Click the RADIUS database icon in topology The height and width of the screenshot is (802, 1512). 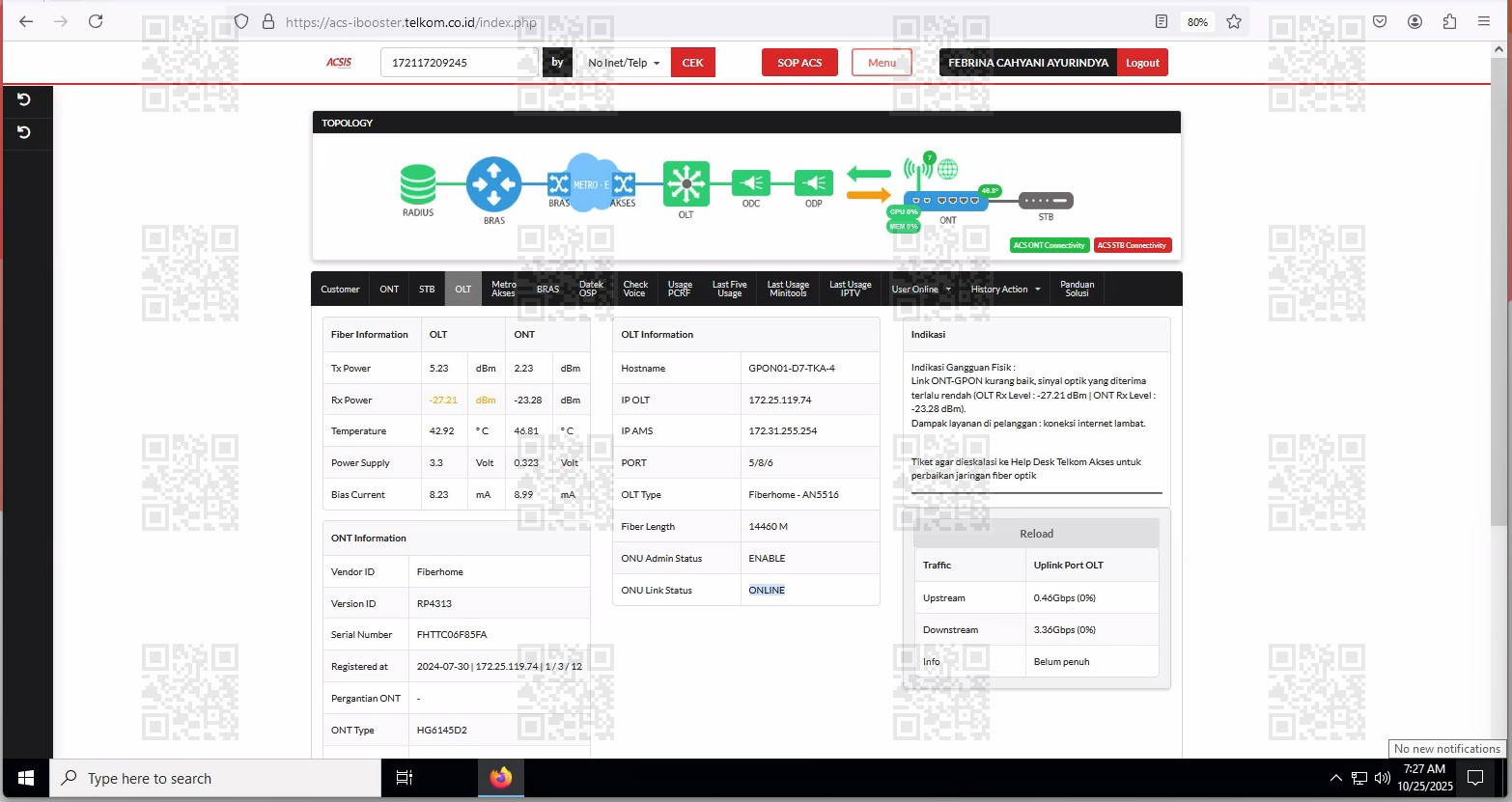(x=418, y=184)
